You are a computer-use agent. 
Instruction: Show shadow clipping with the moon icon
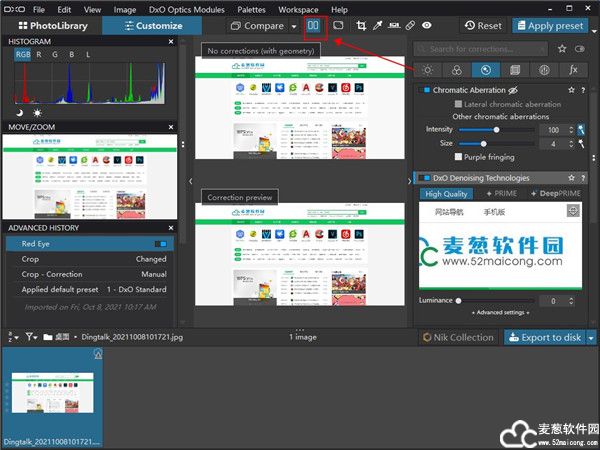[x=22, y=114]
